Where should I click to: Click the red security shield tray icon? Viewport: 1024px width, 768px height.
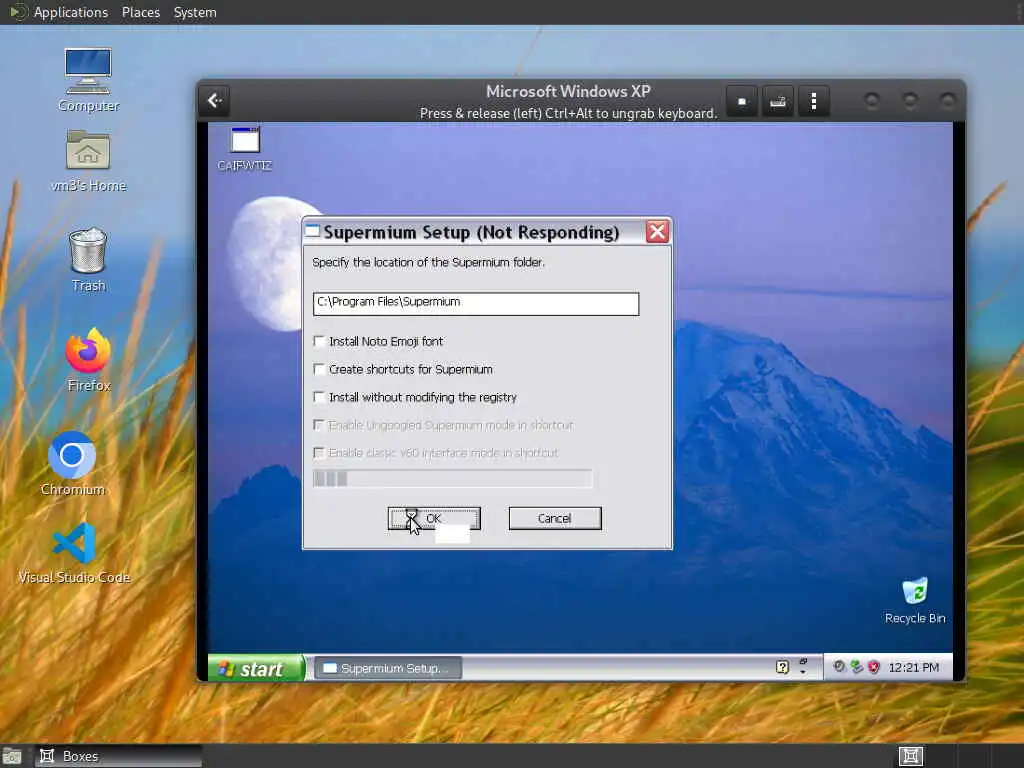[874, 667]
